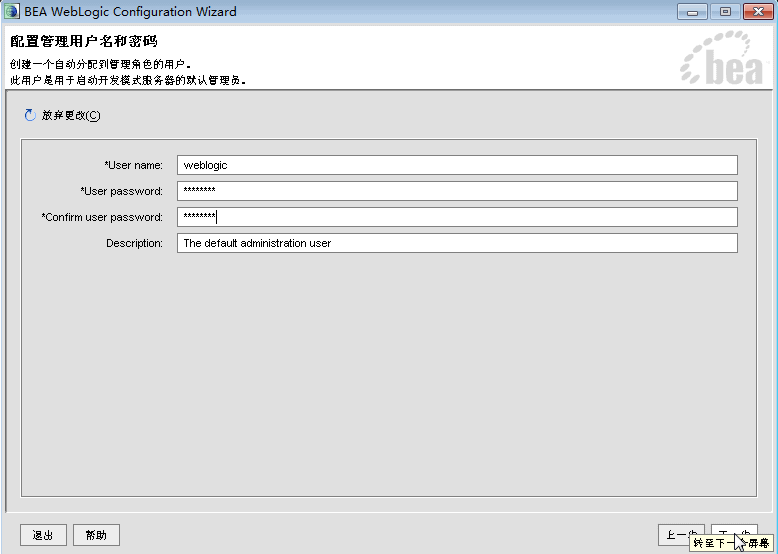The height and width of the screenshot is (554, 778).
Task: Click the Description: label
Action: [134, 243]
